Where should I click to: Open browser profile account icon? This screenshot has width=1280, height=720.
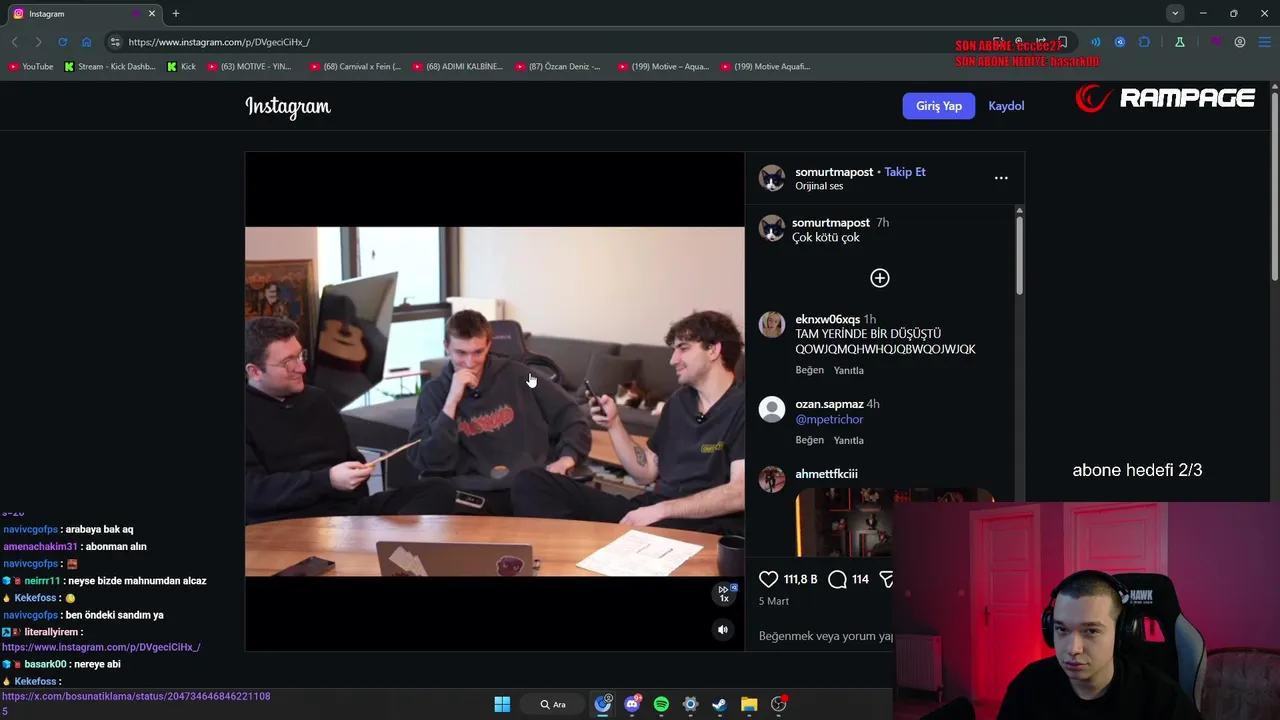[1240, 42]
